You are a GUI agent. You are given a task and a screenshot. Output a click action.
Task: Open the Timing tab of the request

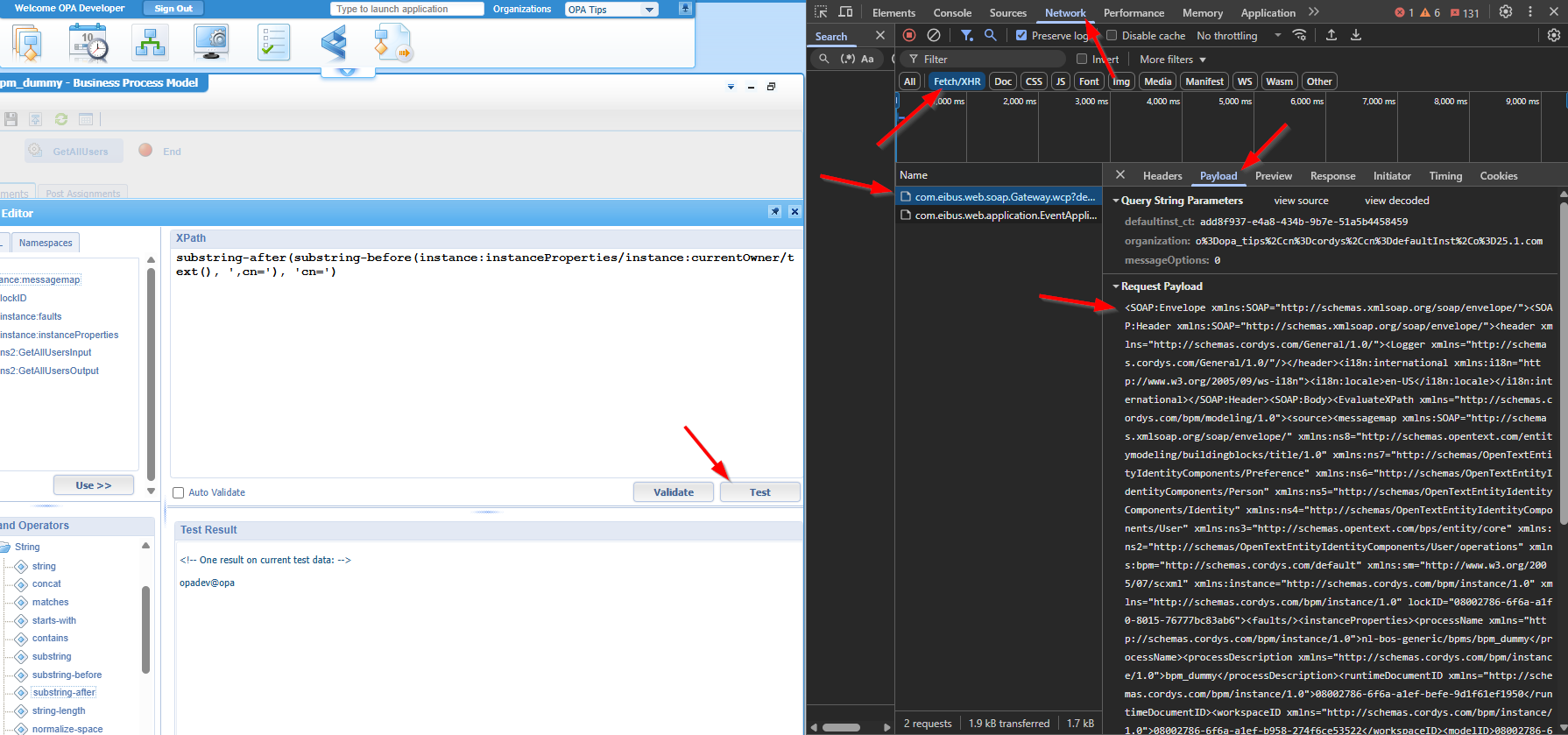click(1445, 176)
